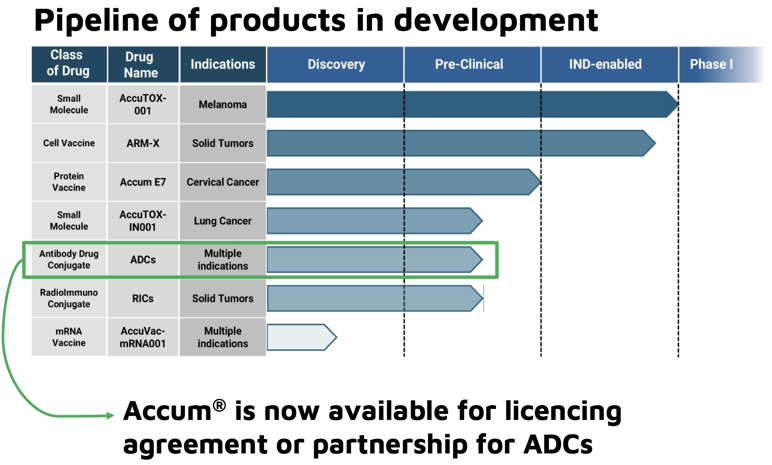772x465 pixels.
Task: Click the 'Accum® is now available for licencing' line
Action: pos(372,411)
